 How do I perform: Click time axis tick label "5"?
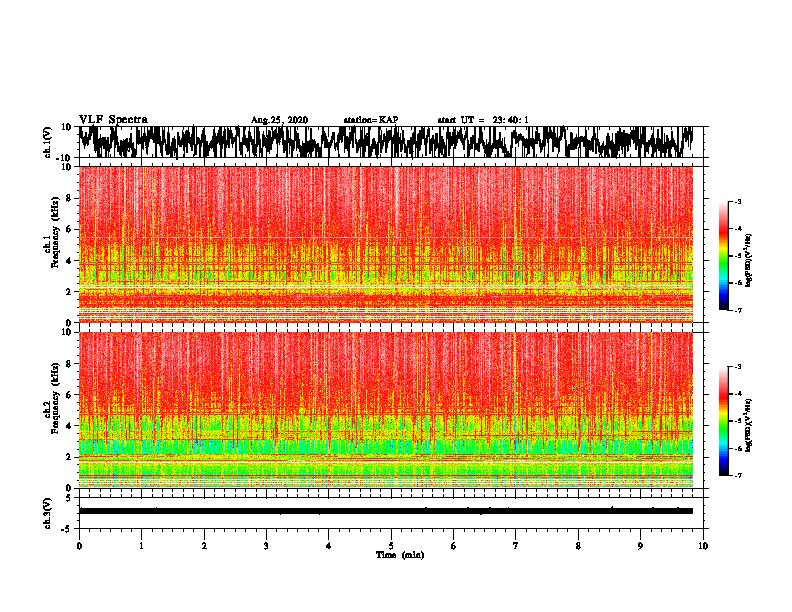tap(391, 546)
